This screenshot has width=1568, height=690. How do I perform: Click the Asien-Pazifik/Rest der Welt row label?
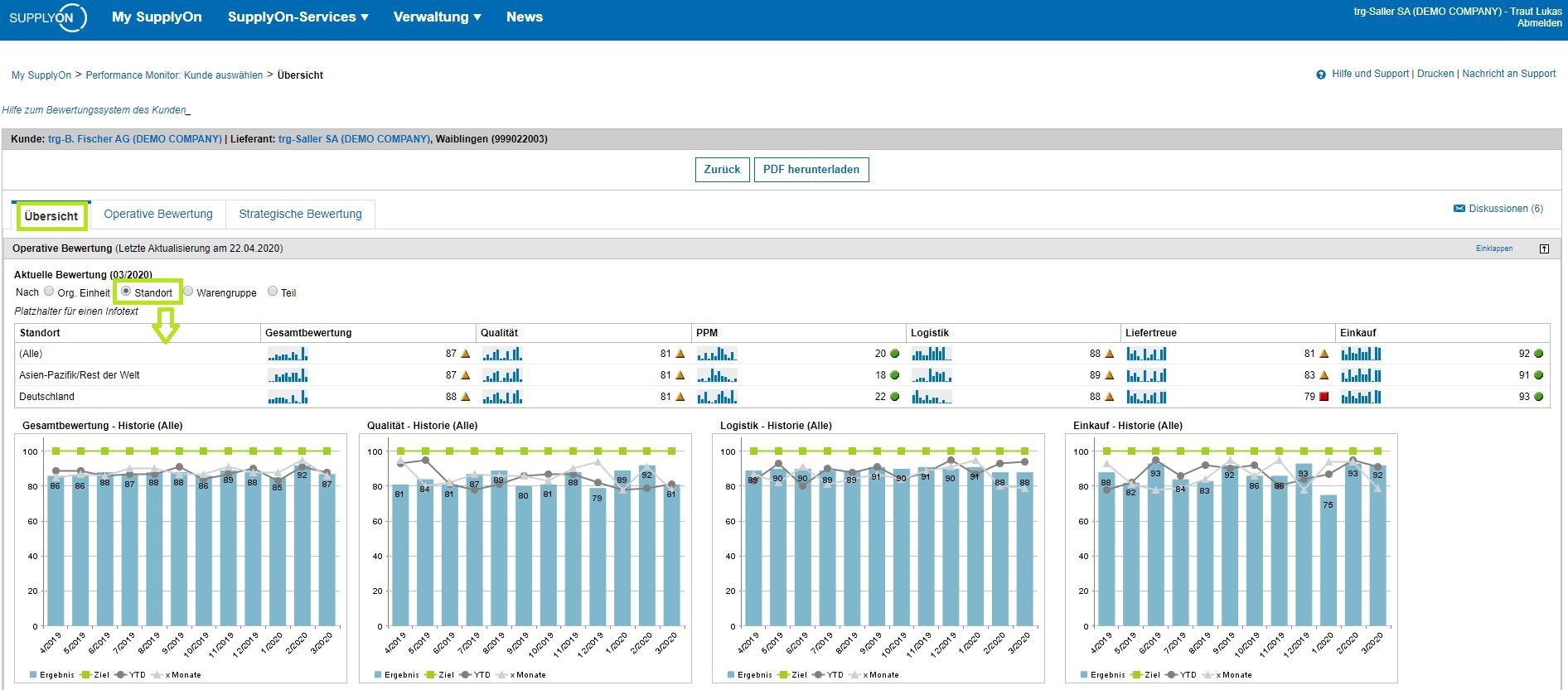click(x=80, y=375)
